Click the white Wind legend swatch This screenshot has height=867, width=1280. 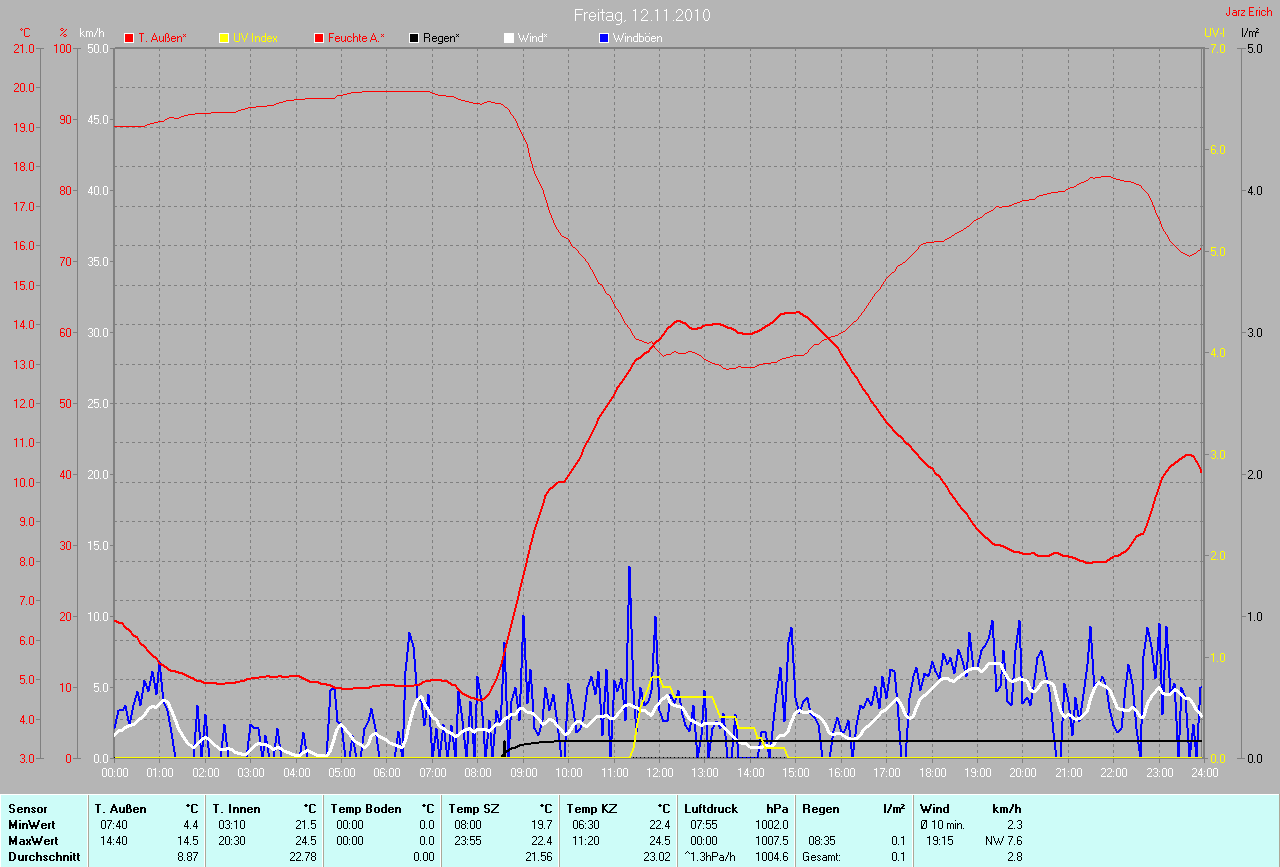click(x=509, y=38)
